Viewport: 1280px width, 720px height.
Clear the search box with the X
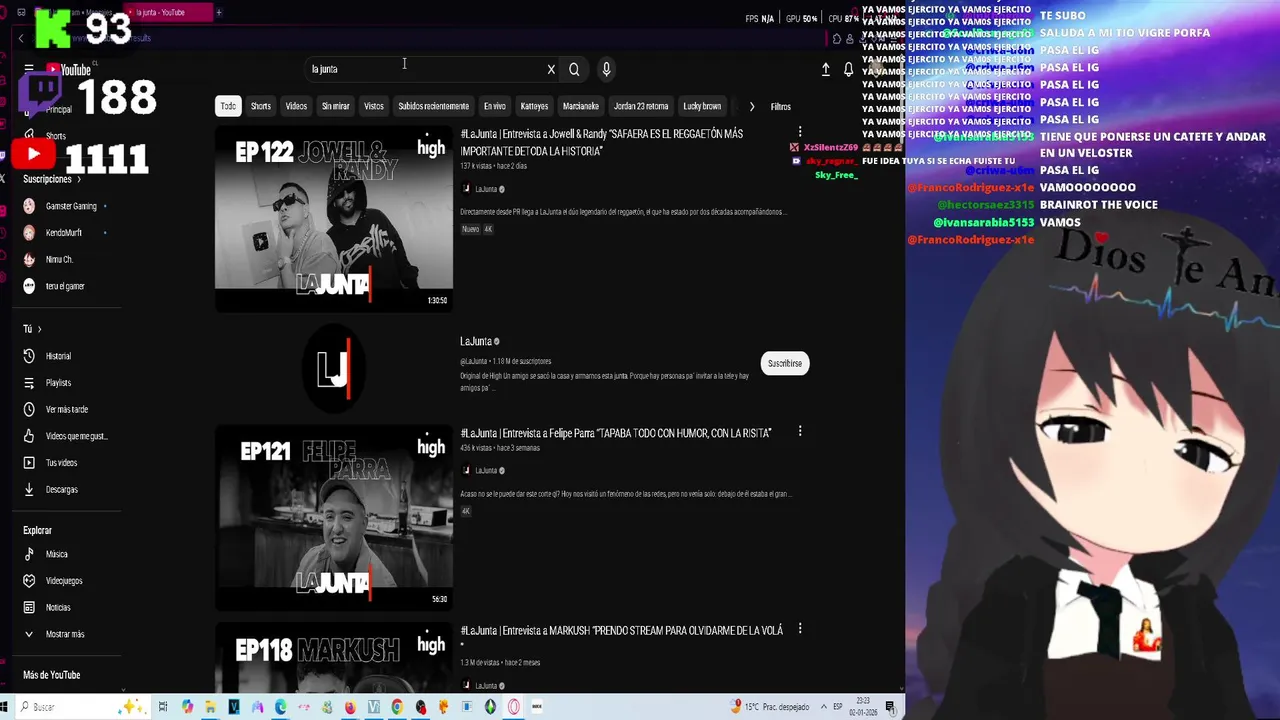pos(551,69)
